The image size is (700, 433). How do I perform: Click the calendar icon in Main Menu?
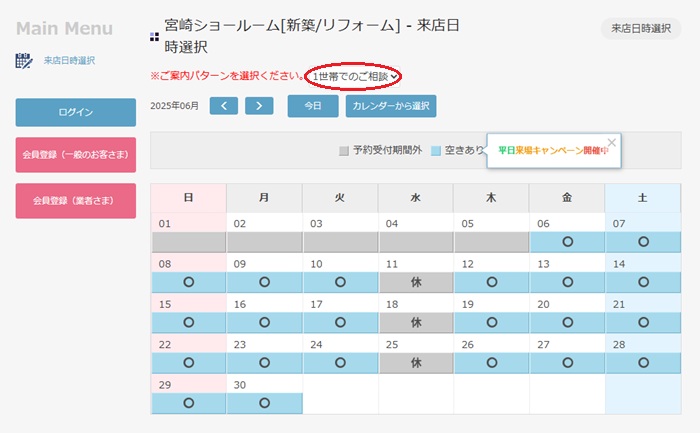point(24,61)
